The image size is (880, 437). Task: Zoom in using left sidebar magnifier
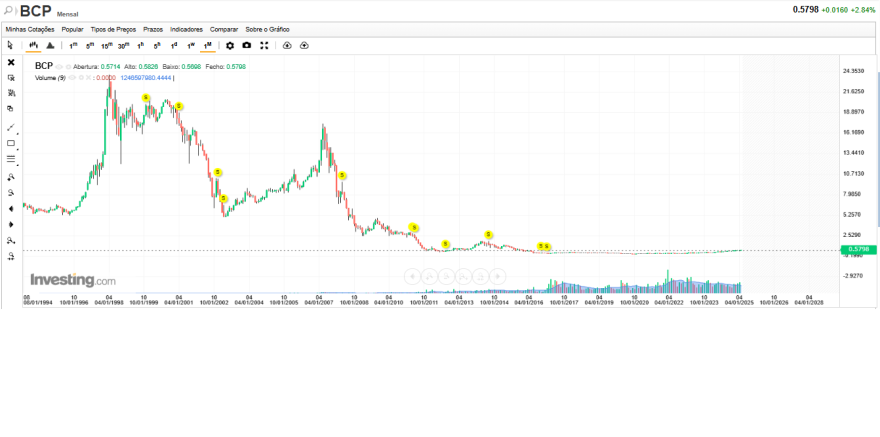[11, 177]
